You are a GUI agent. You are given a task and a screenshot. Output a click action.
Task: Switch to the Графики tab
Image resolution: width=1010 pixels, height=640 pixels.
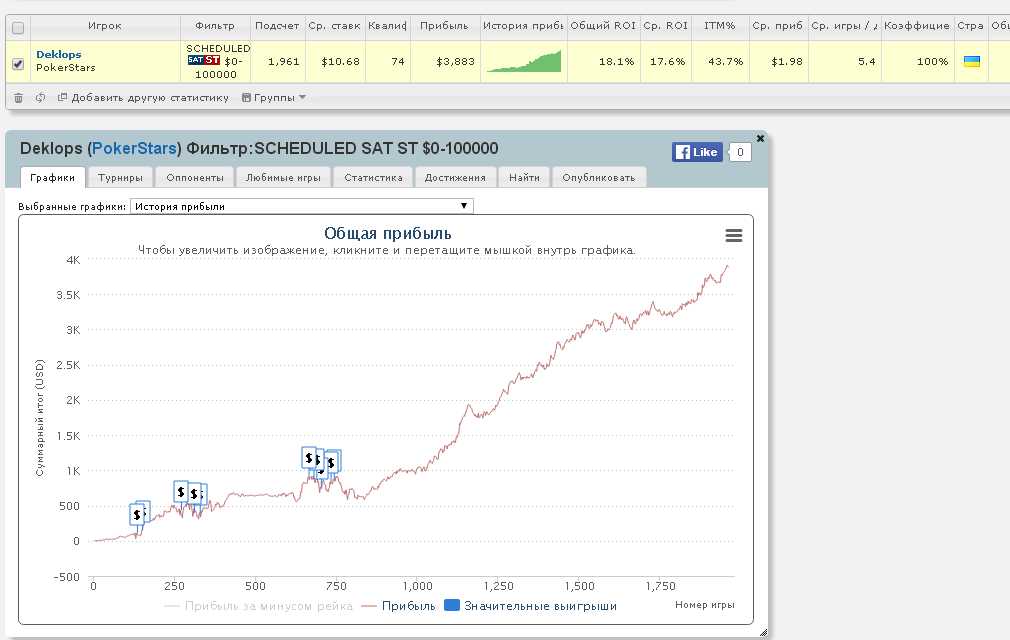click(53, 178)
